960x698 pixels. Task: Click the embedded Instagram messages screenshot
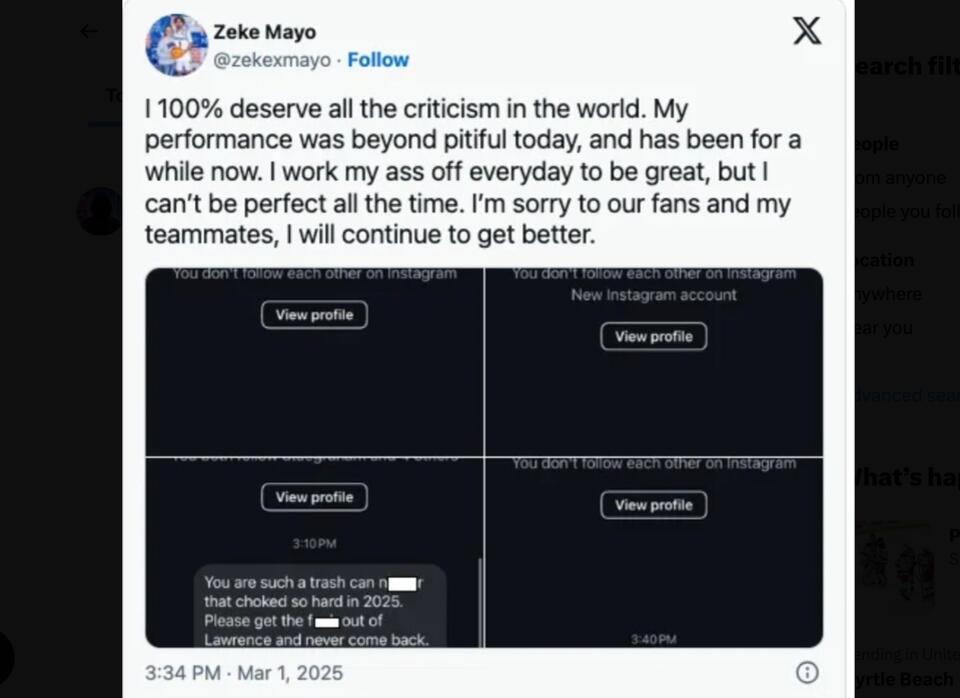pyautogui.click(x=484, y=455)
